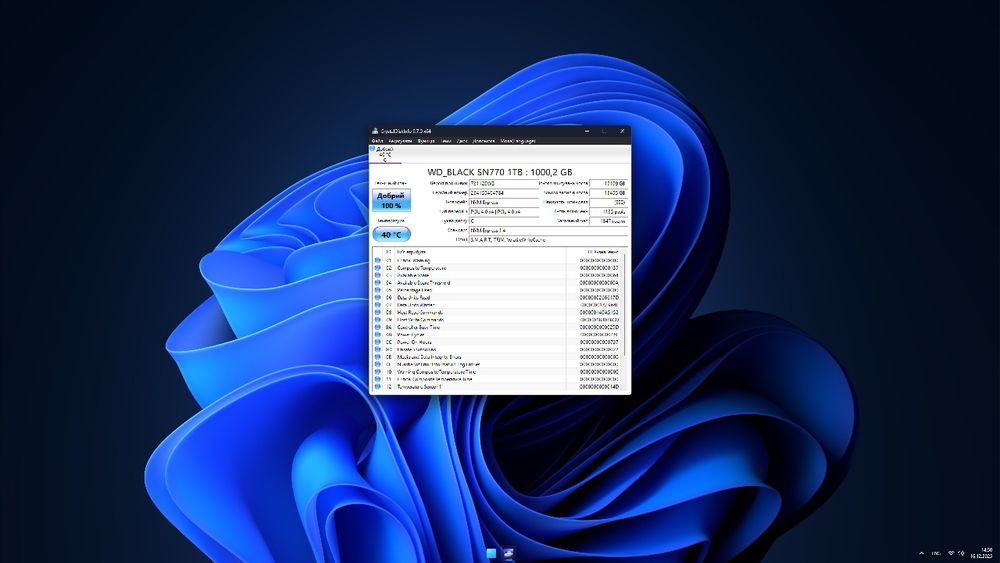Select Critical Composite Temperature Time row
This screenshot has height=563, width=1000.
pyautogui.click(x=497, y=379)
